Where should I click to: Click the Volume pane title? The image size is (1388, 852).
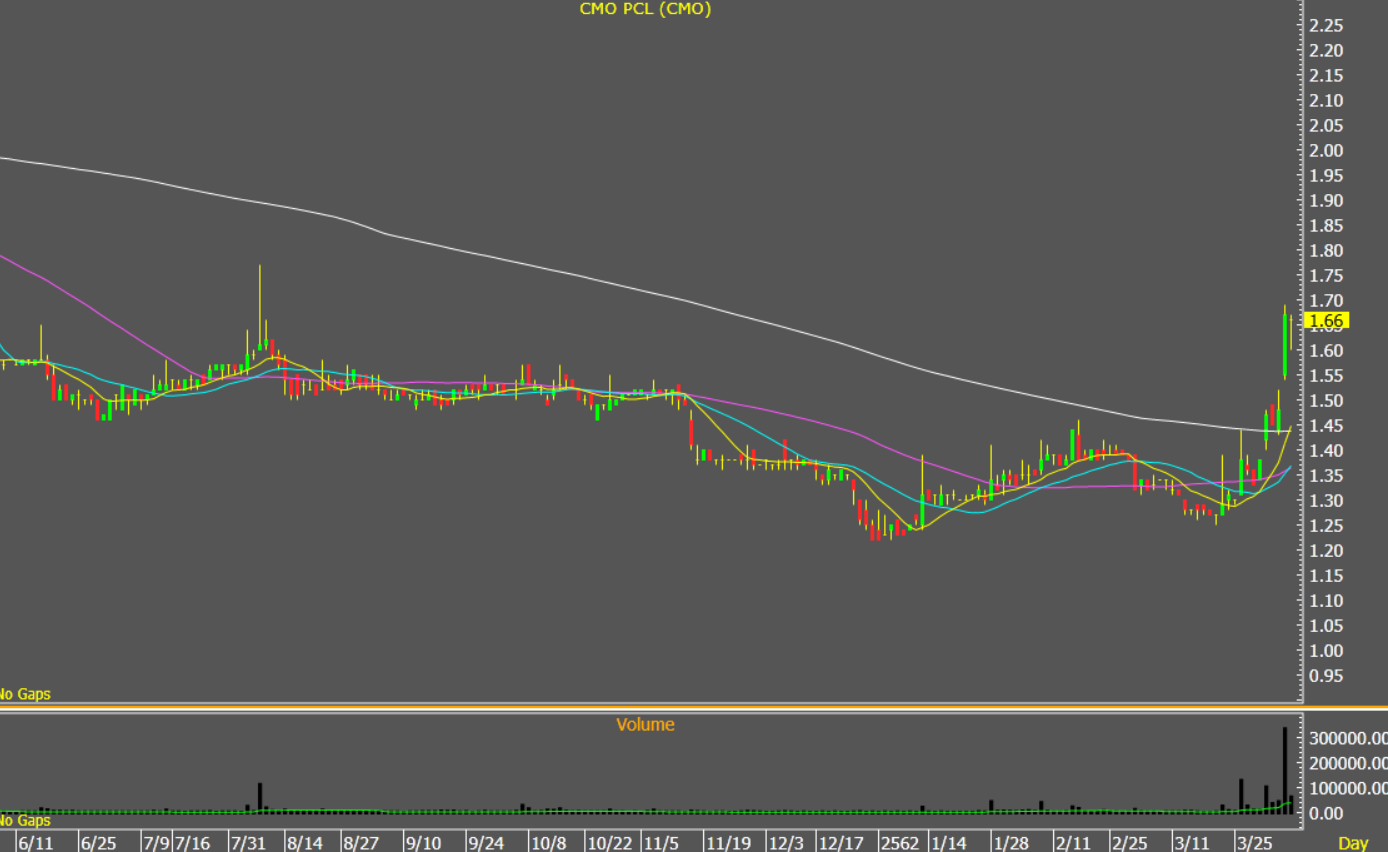coord(645,724)
